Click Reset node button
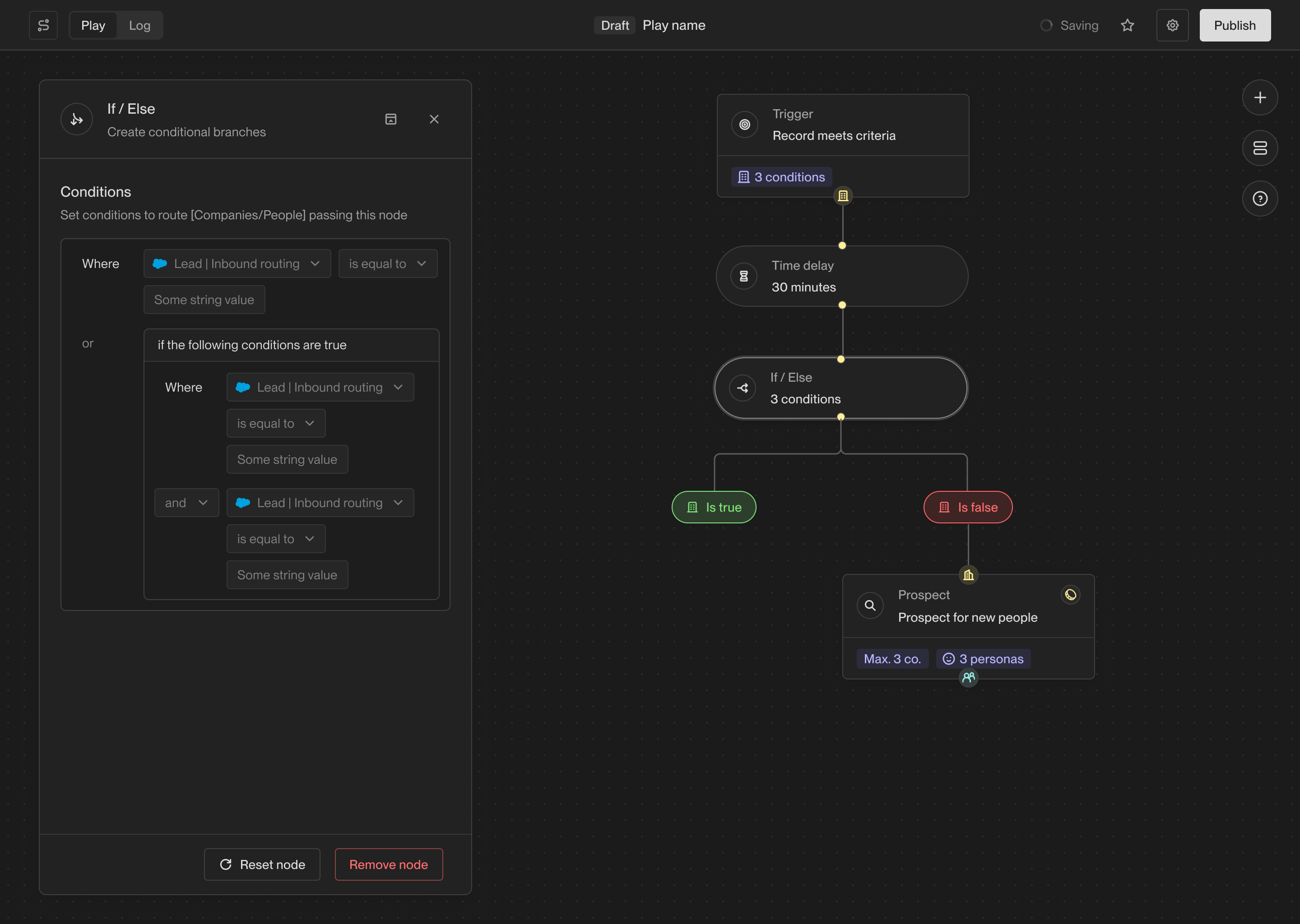This screenshot has width=1300, height=924. [x=262, y=864]
